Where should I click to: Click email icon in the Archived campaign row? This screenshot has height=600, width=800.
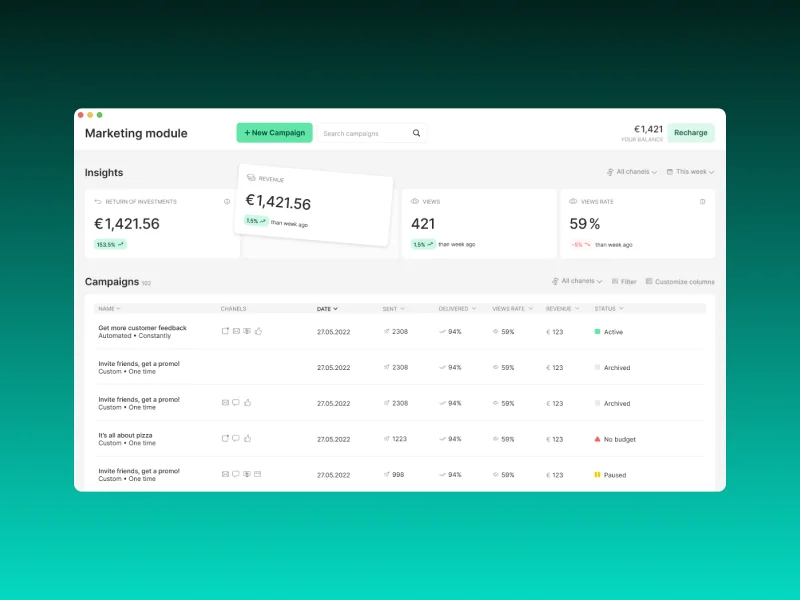225,403
